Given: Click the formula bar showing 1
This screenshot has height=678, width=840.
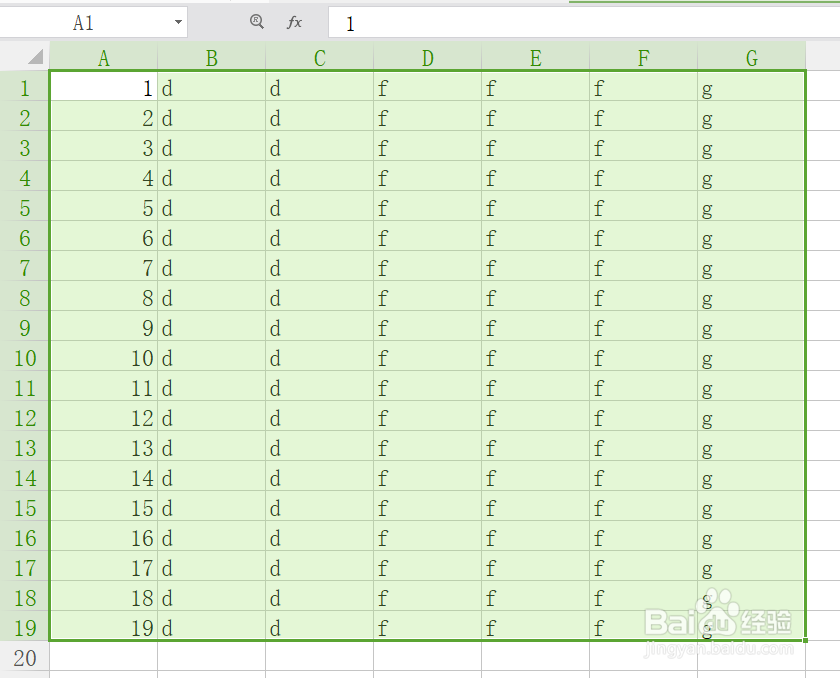Looking at the screenshot, I should point(584,23).
